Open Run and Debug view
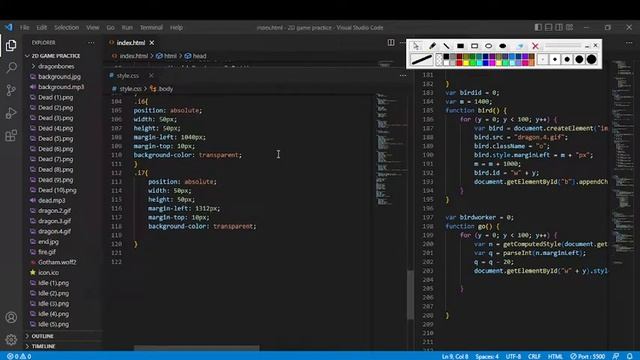The image size is (640, 360). click(x=11, y=113)
